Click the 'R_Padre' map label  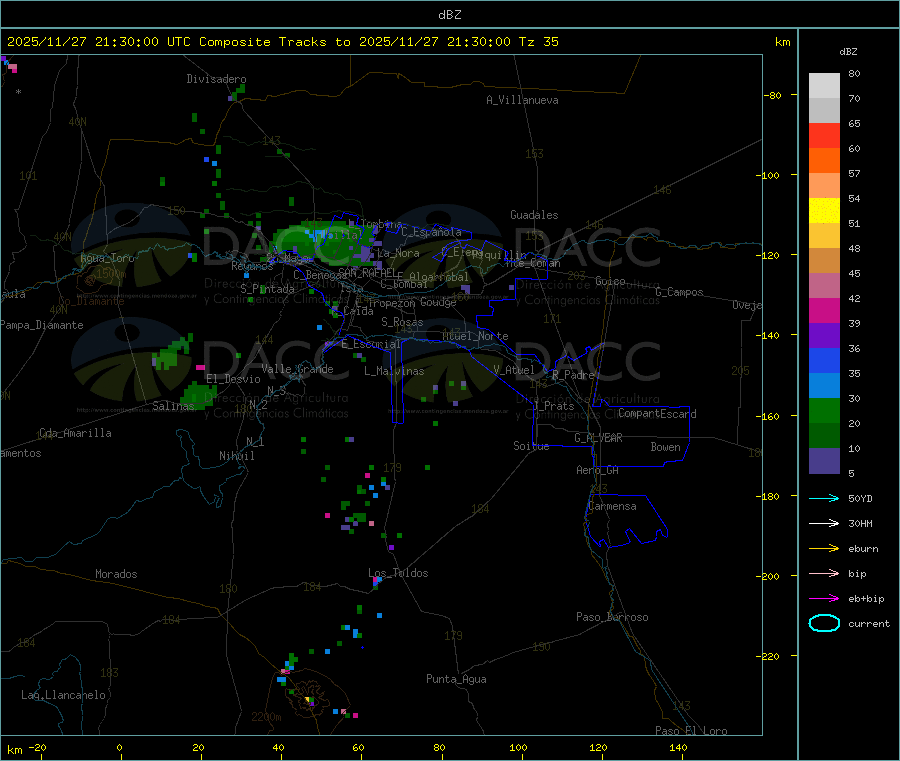573,375
